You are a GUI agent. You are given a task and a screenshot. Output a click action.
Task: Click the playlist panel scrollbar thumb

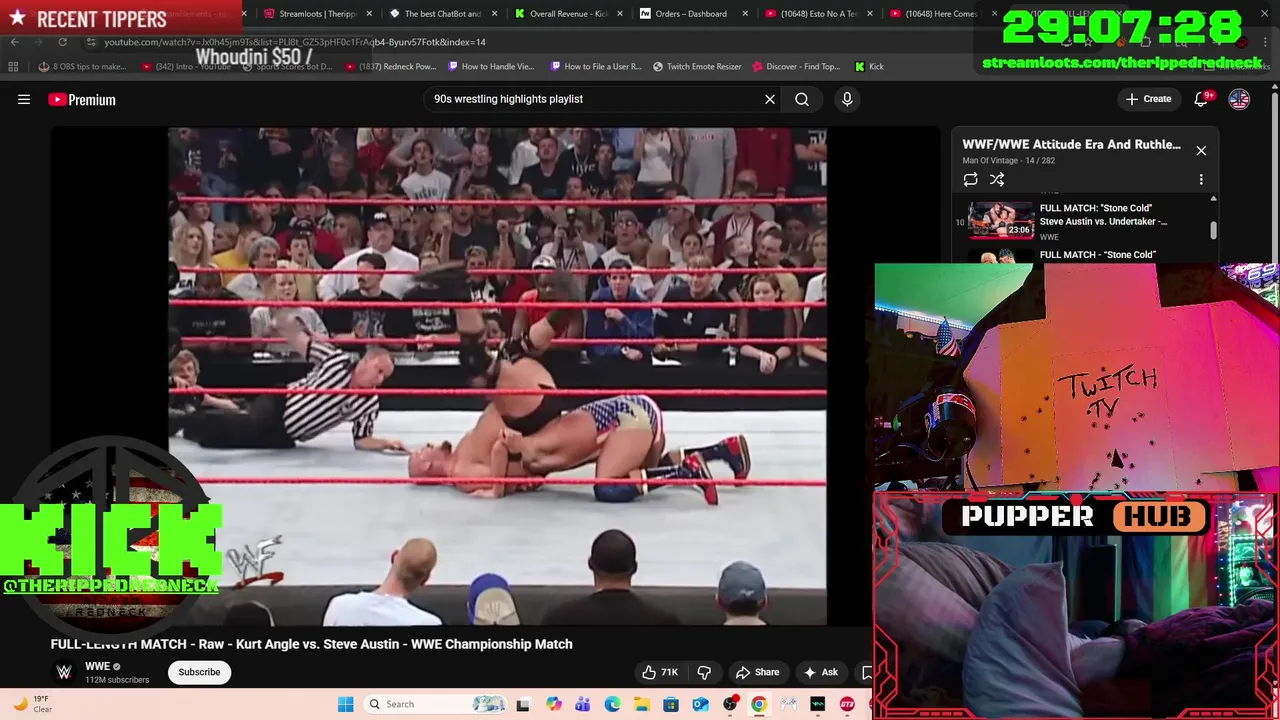(x=1214, y=229)
